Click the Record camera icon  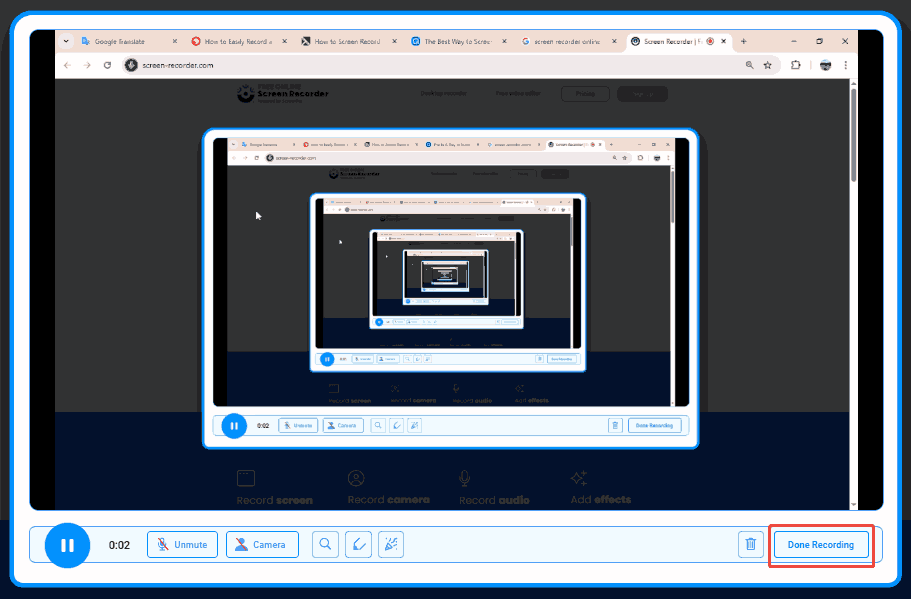[357, 478]
